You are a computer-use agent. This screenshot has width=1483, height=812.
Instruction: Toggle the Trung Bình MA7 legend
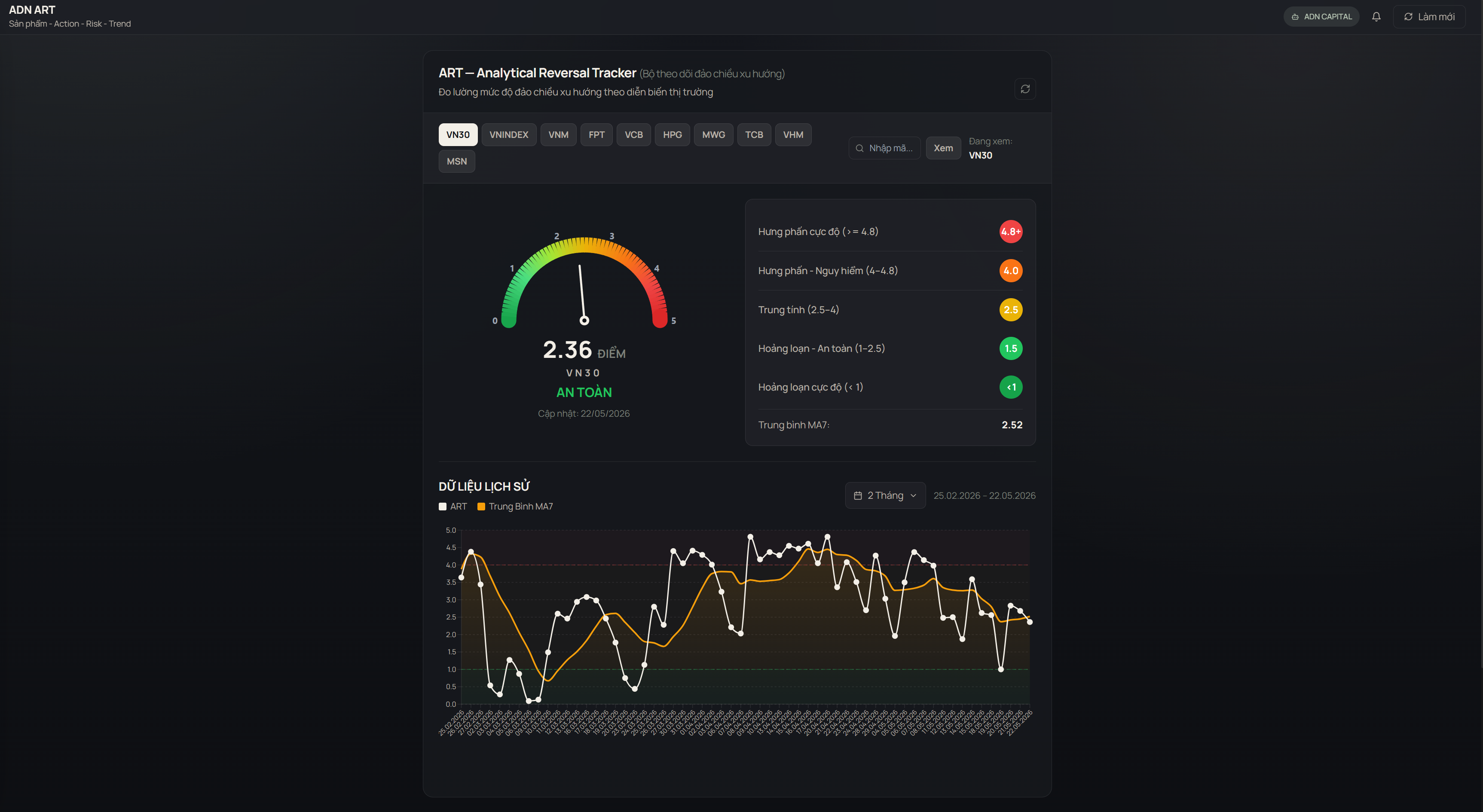pos(515,507)
